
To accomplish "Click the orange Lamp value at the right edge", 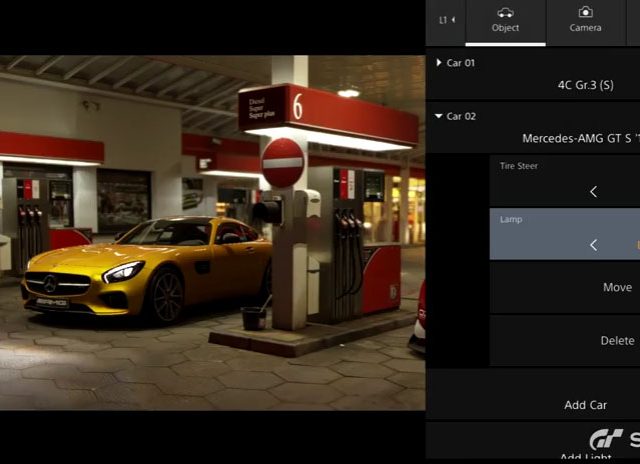I will point(637,245).
